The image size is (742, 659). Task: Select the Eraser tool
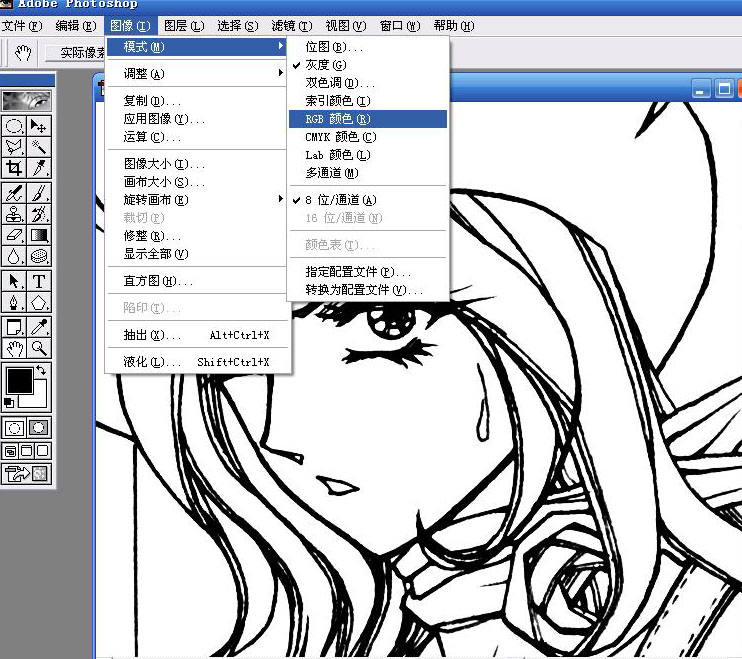tap(14, 235)
